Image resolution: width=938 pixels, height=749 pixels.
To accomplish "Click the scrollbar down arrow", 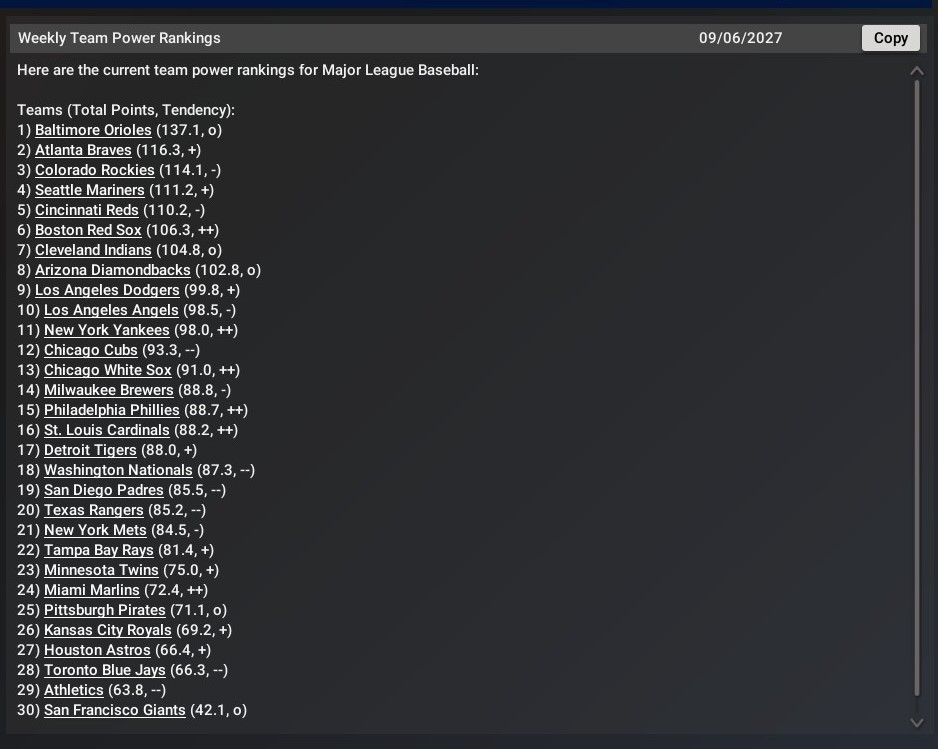I will [916, 722].
